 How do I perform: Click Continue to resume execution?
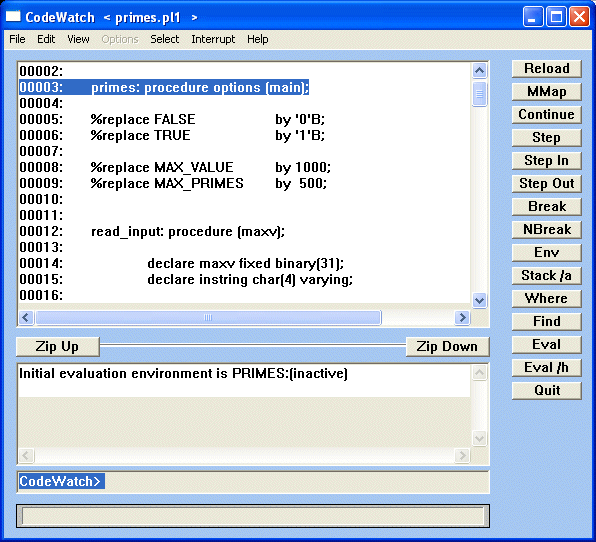click(547, 115)
